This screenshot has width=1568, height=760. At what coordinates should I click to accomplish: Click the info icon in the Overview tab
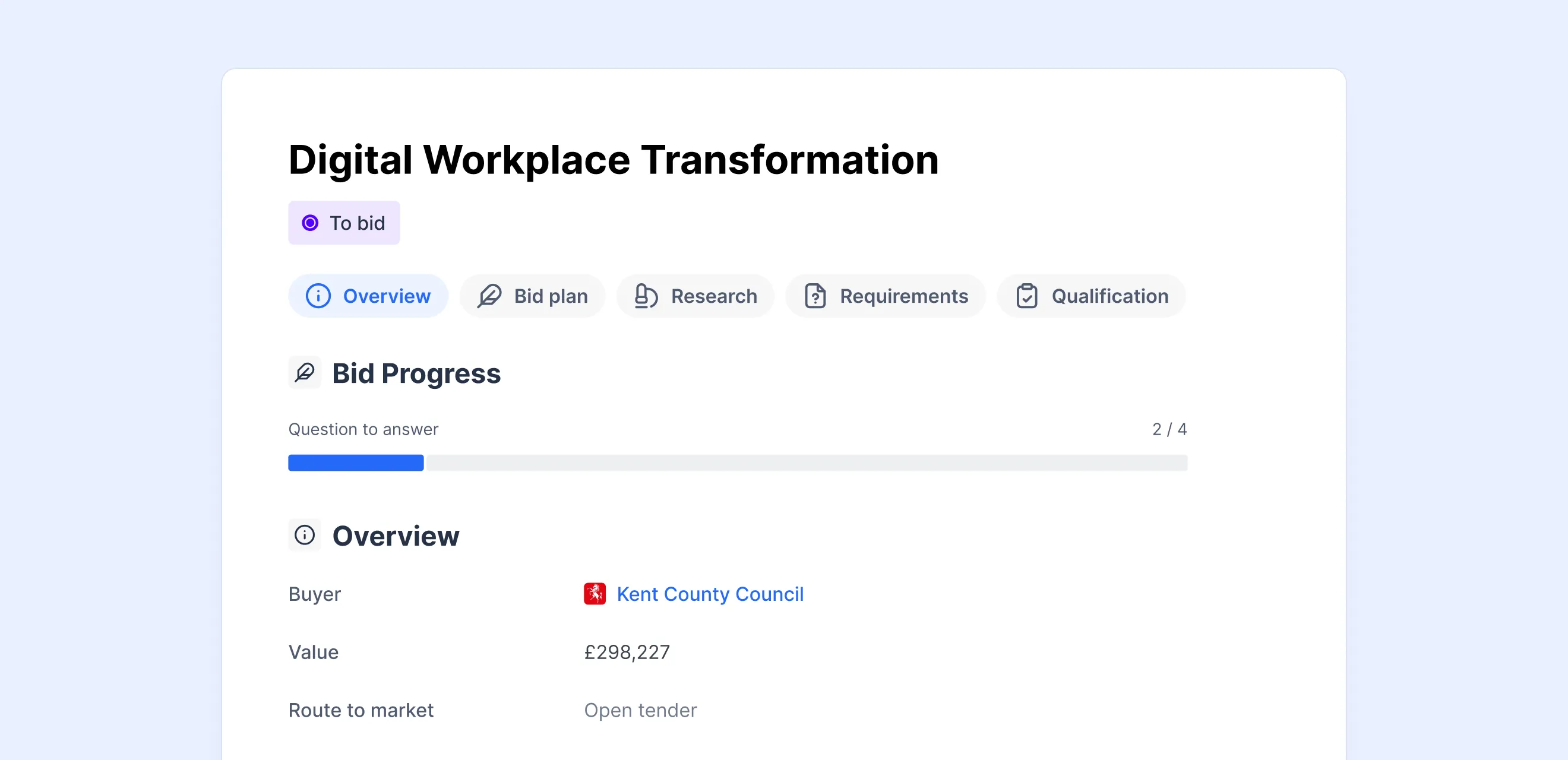point(318,296)
